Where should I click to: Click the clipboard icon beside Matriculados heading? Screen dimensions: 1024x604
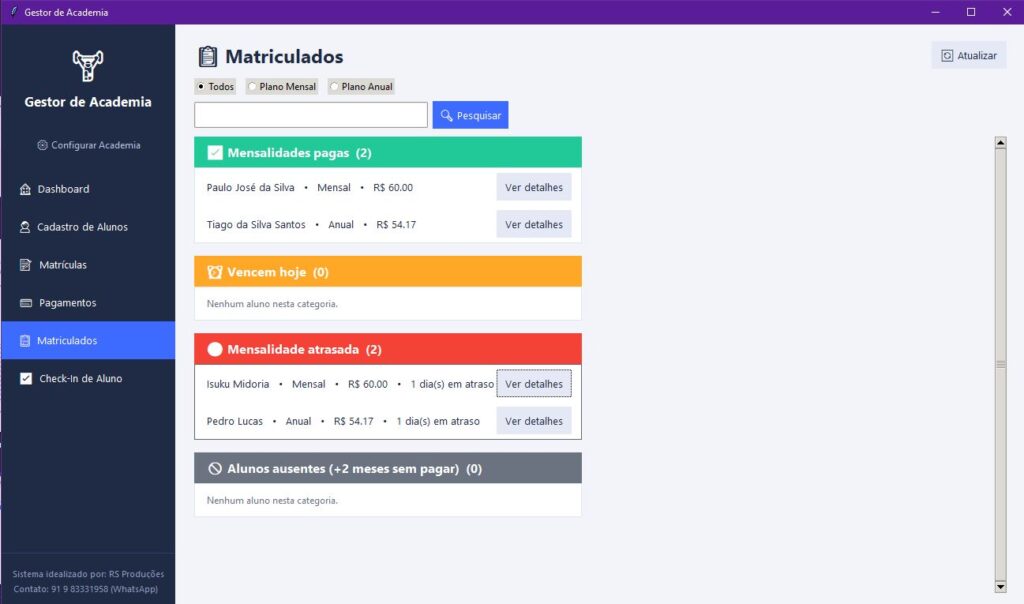click(208, 57)
